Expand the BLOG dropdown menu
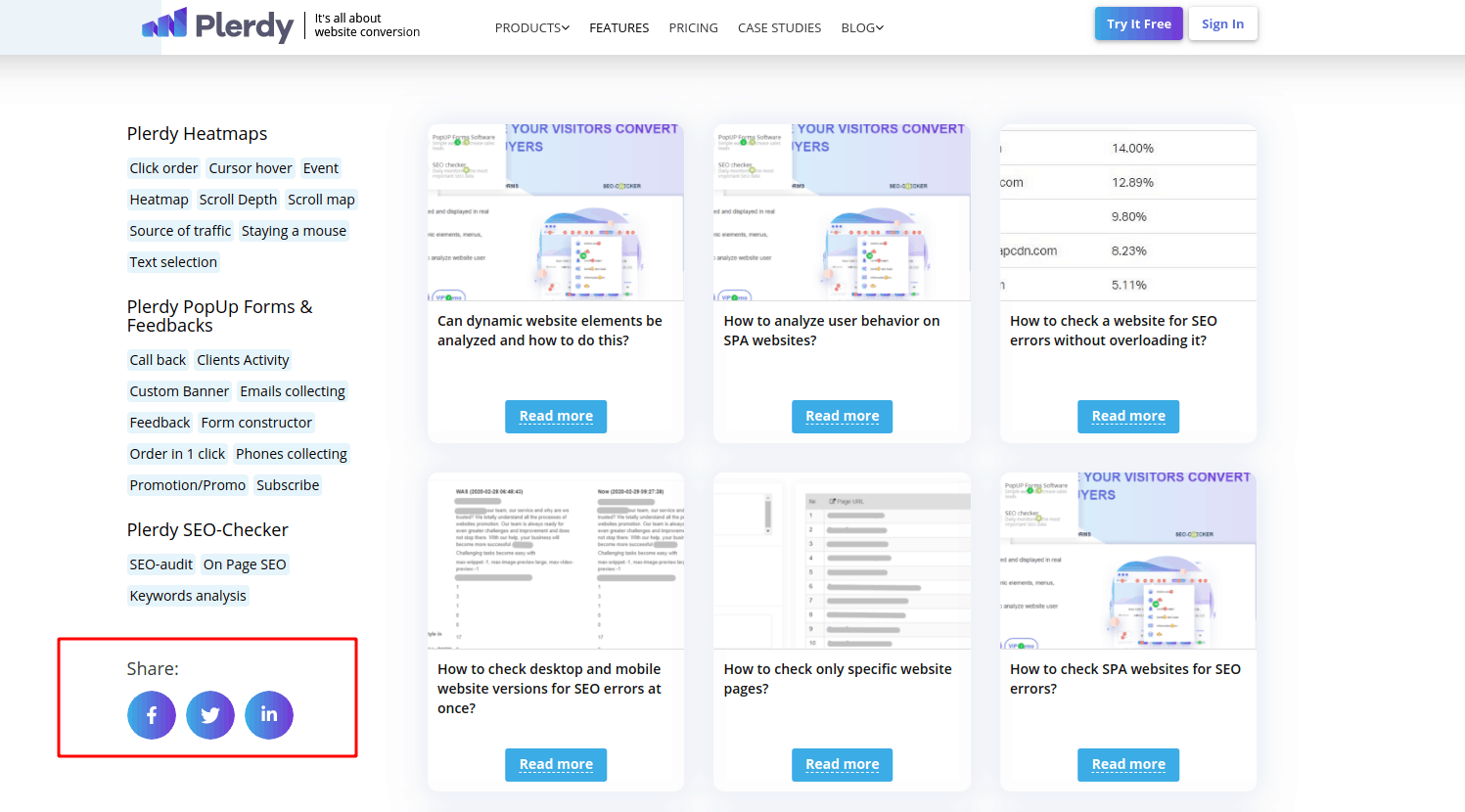The image size is (1465, 812). coord(862,27)
